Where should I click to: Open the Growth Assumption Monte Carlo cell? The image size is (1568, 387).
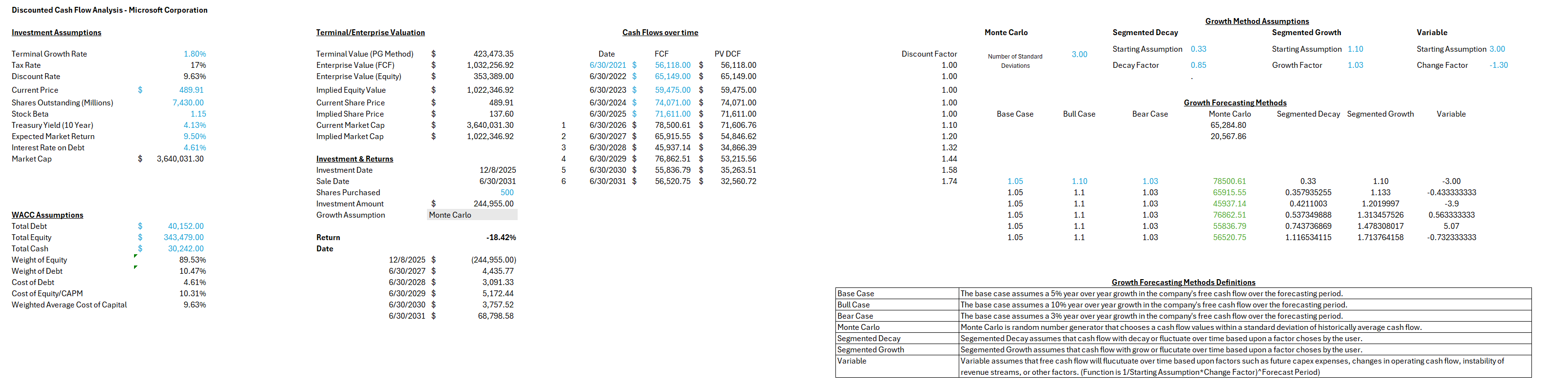pyautogui.click(x=472, y=215)
